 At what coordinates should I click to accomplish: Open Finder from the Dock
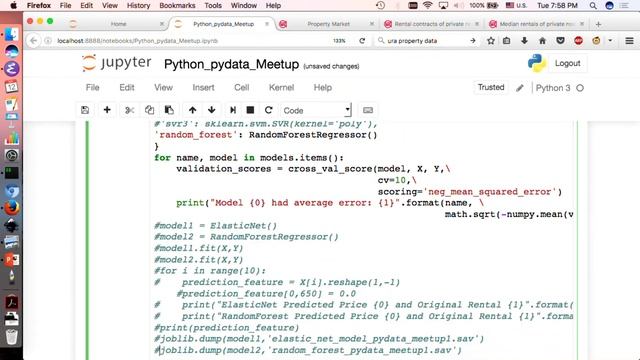tap(11, 34)
